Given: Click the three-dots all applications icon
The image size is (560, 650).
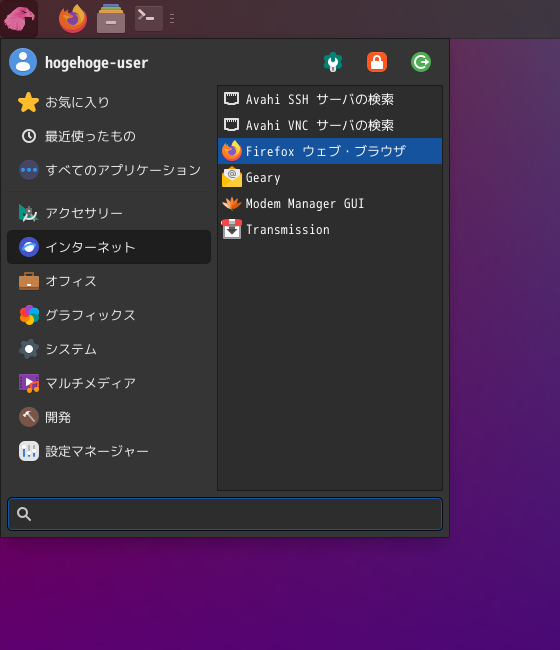Looking at the screenshot, I should tap(29, 170).
